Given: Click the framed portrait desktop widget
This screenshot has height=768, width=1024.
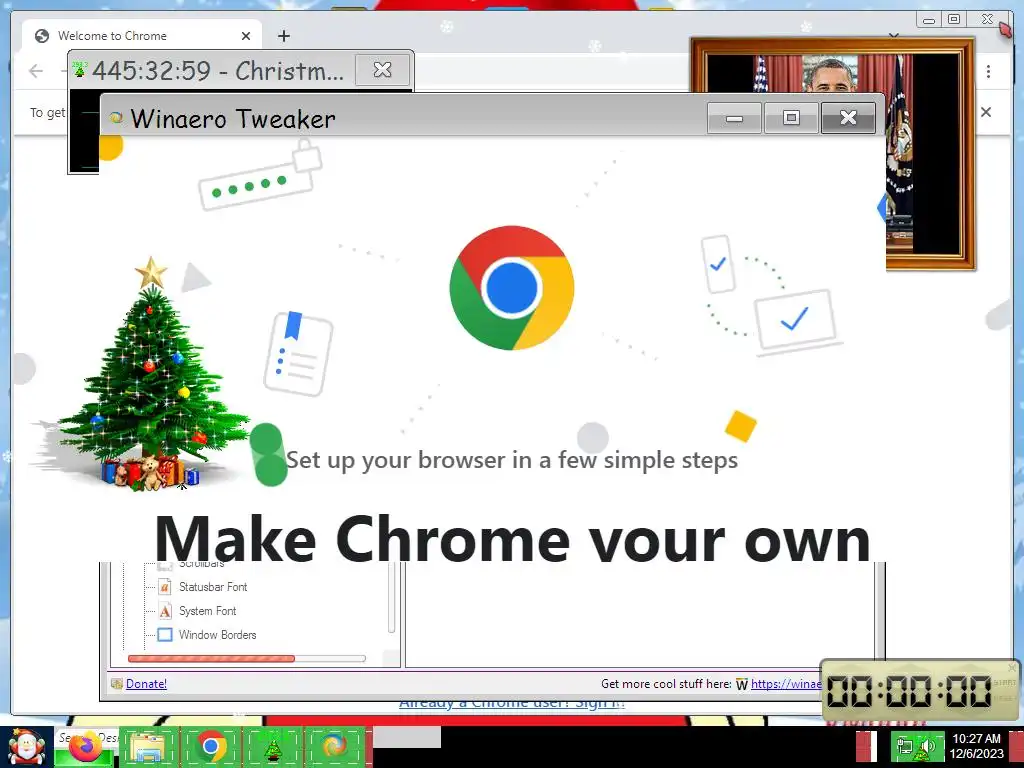Looking at the screenshot, I should pos(833,153).
